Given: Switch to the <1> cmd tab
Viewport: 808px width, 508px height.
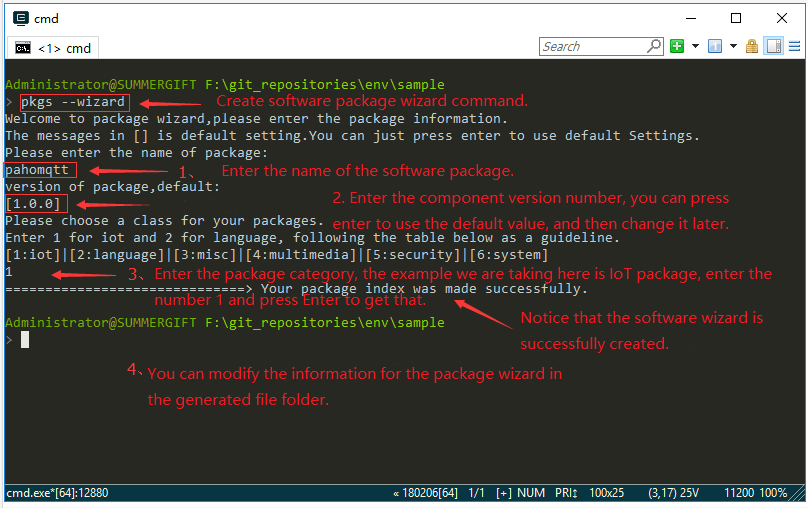Looking at the screenshot, I should coord(54,48).
